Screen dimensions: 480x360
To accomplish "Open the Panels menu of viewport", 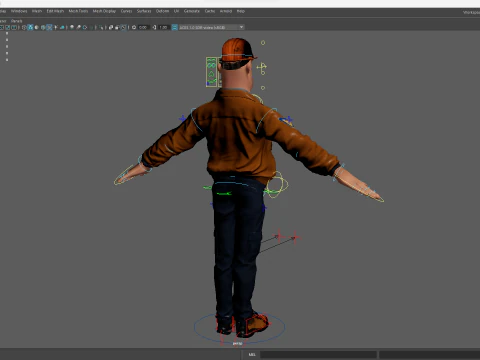I will 16,21.
